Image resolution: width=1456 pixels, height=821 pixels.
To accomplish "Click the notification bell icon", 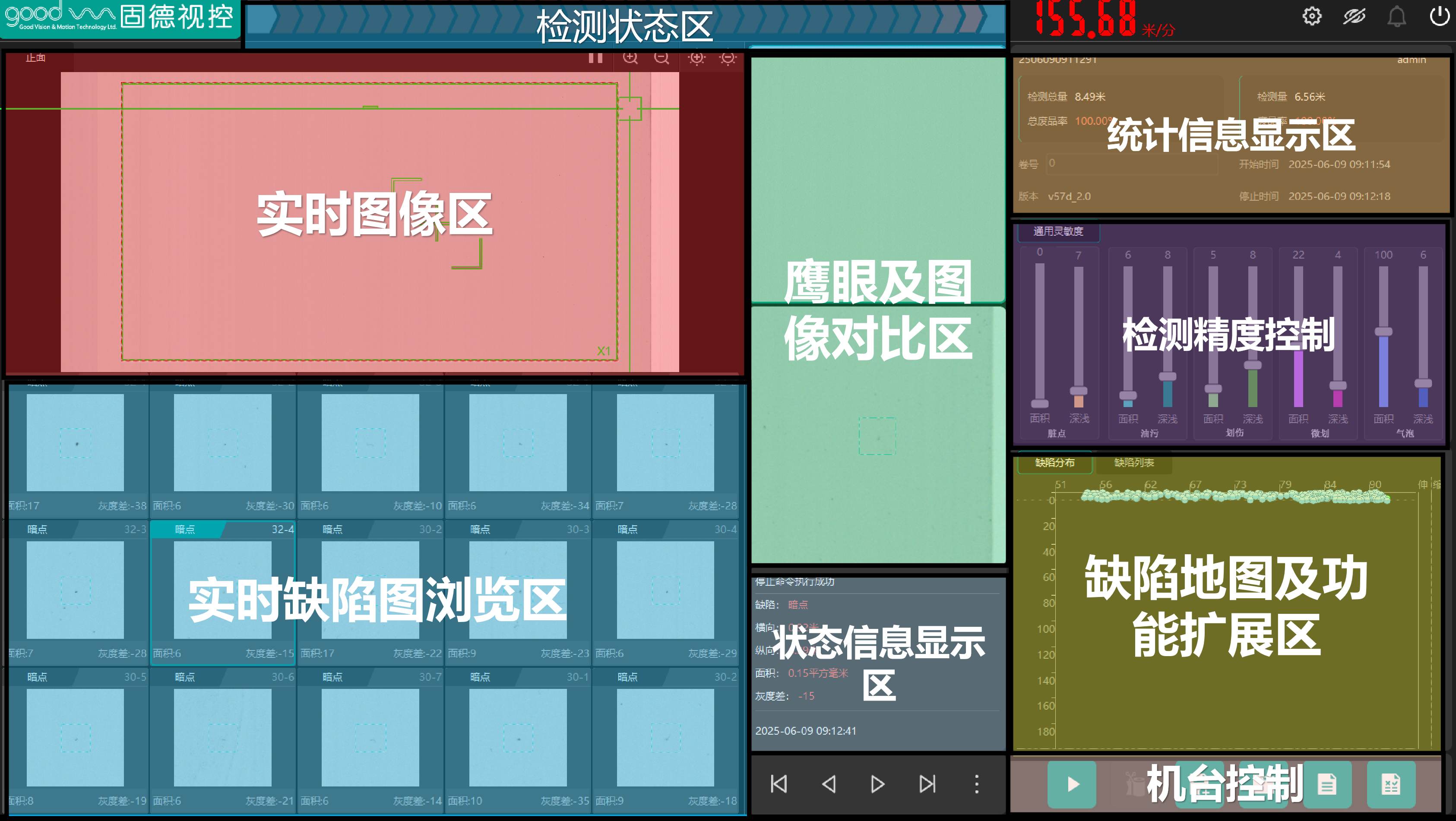I will [1396, 16].
